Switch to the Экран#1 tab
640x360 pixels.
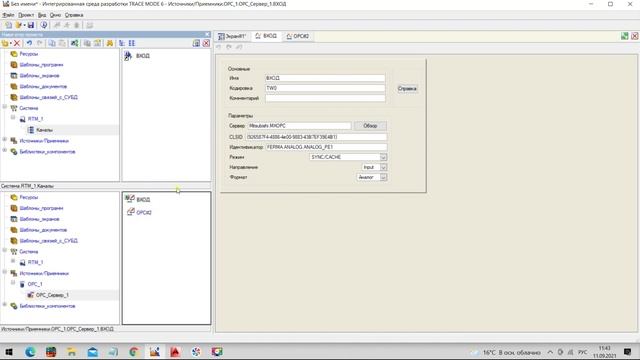coord(232,36)
